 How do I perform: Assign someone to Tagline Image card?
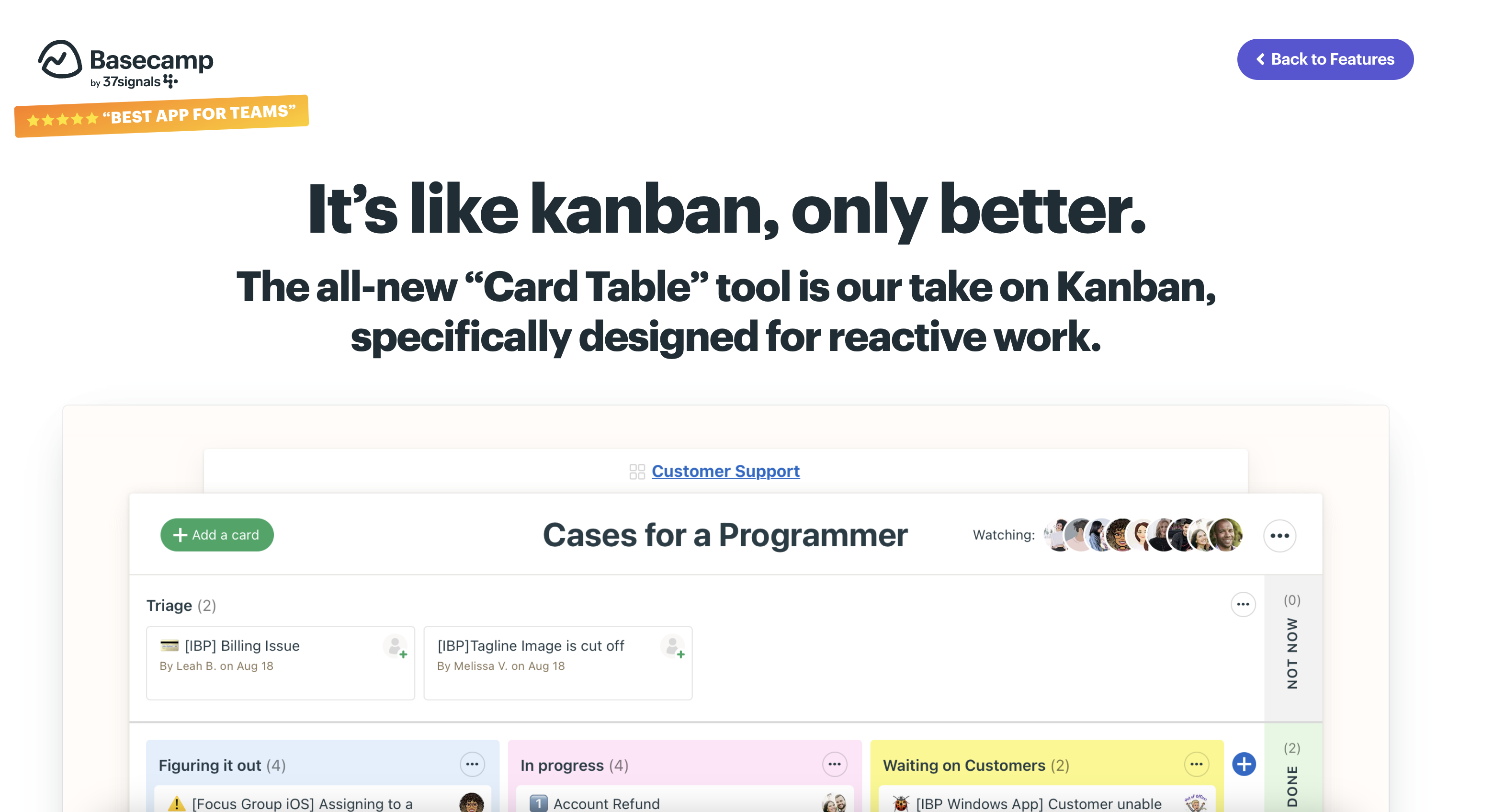[x=673, y=646]
